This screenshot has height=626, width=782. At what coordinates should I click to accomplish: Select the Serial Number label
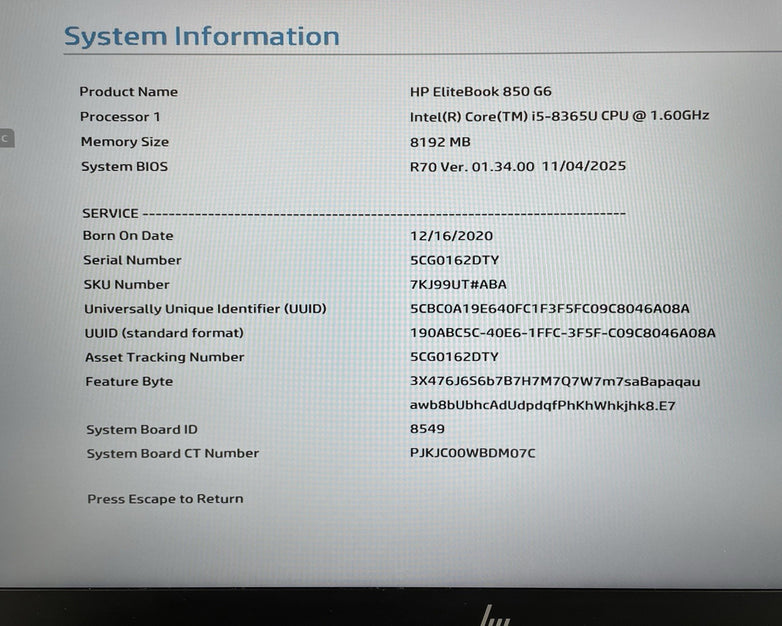click(x=132, y=260)
